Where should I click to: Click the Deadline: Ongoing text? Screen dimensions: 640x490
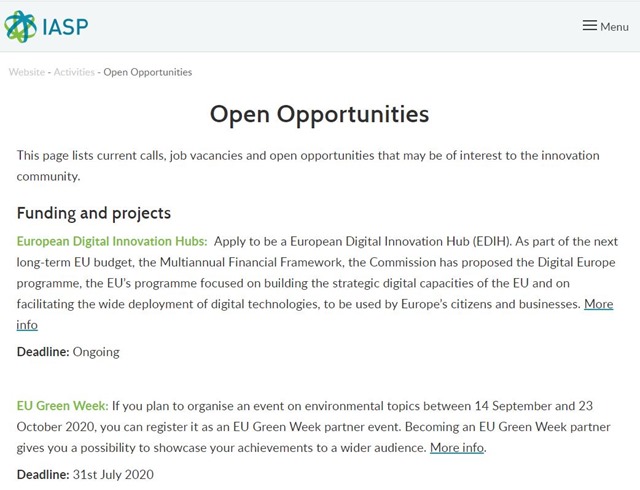coord(68,352)
